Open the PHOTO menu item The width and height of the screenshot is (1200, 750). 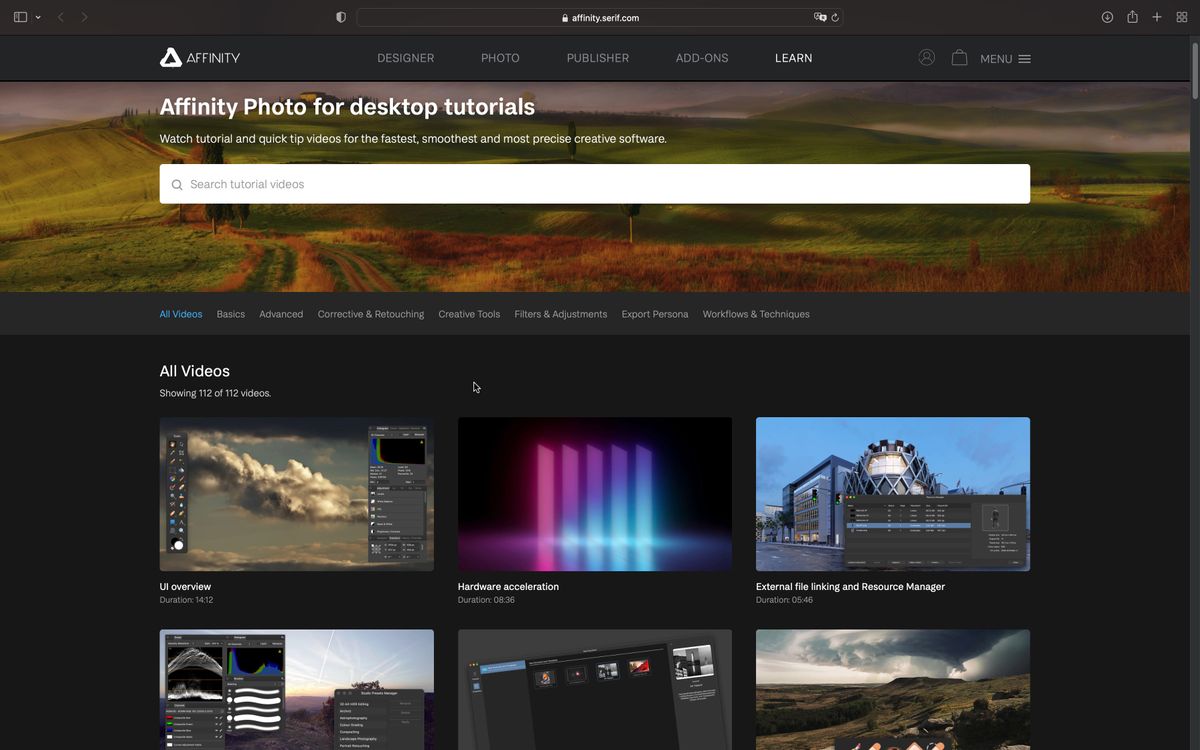500,57
